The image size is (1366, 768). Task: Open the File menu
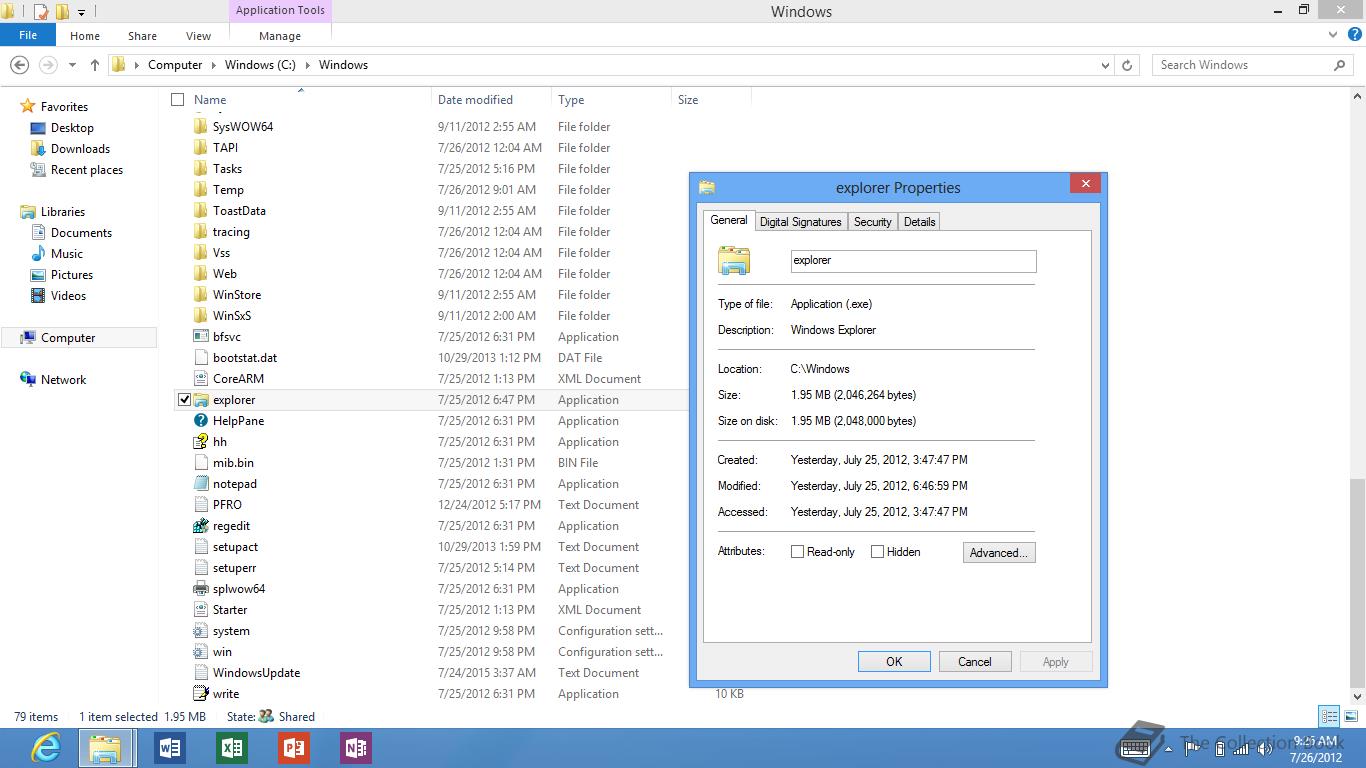point(28,35)
